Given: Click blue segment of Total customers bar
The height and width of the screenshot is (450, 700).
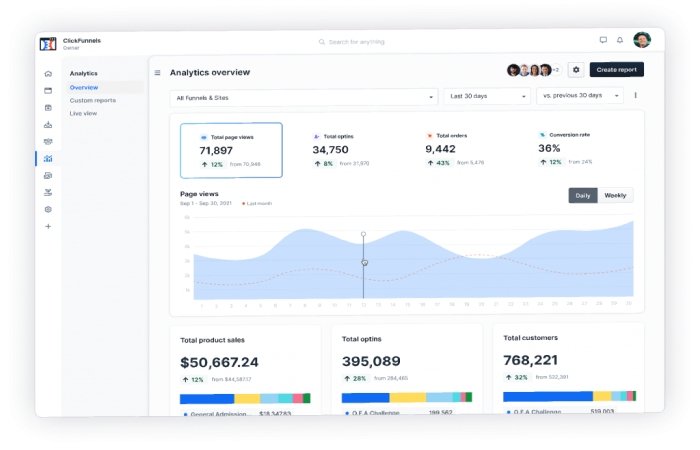Looking at the screenshot, I should click(x=548, y=396).
